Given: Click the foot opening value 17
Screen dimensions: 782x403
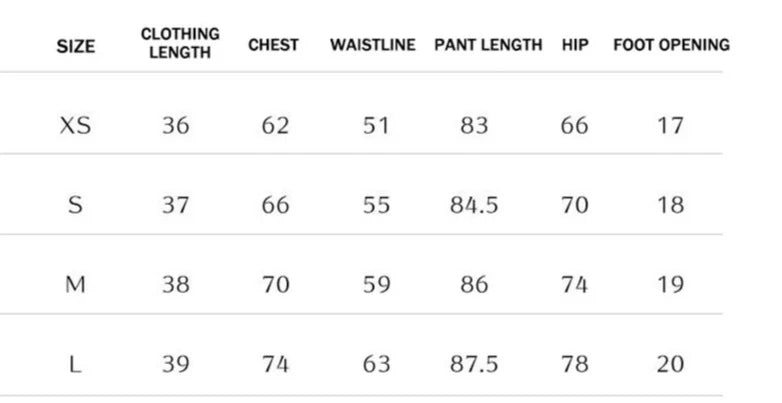Looking at the screenshot, I should point(670,126).
